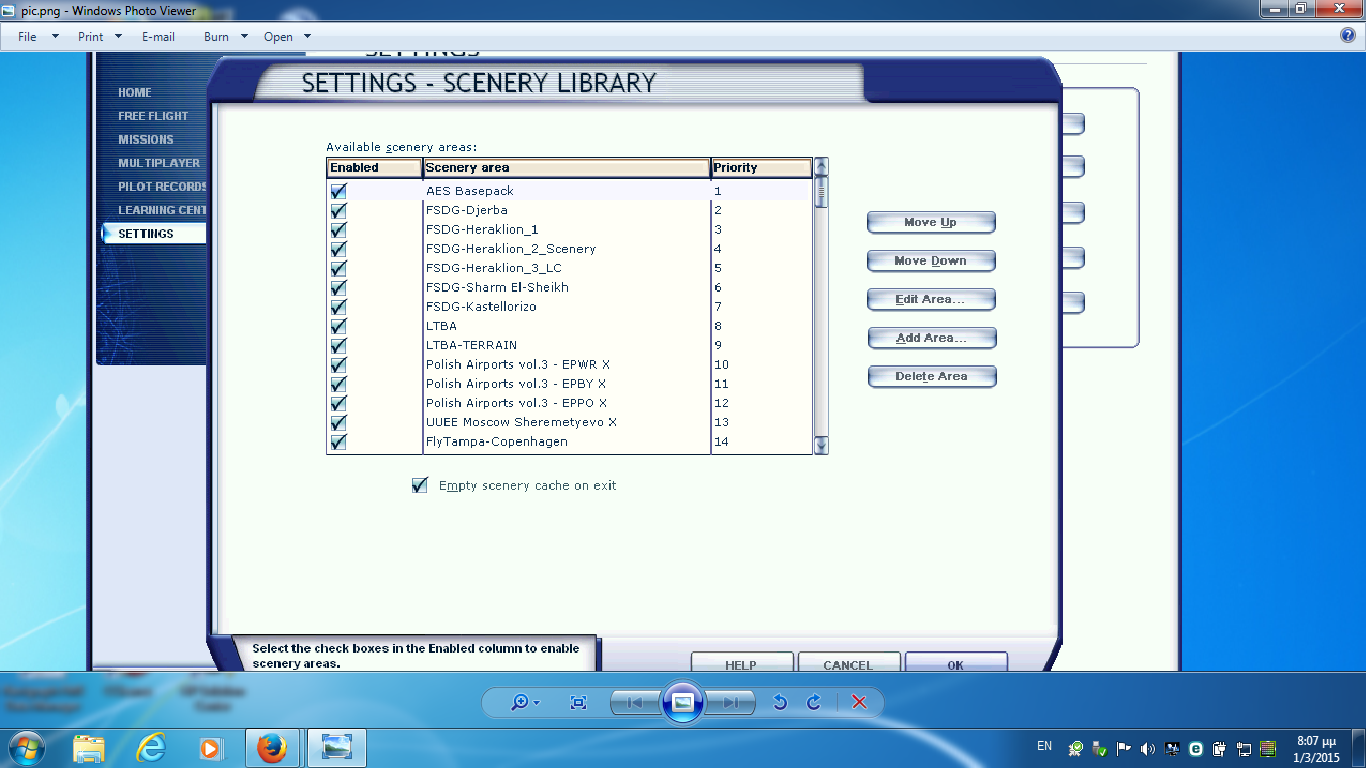Start the slide show with center button

coord(683,702)
